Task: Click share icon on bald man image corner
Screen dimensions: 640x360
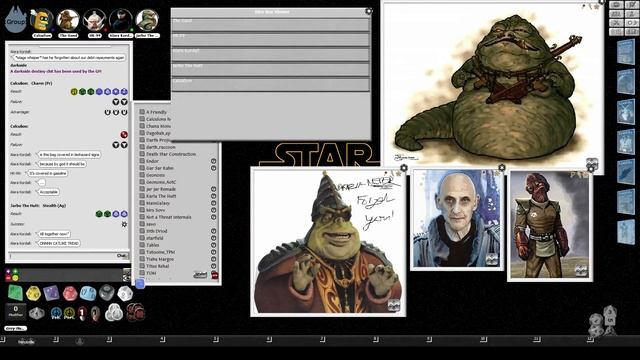Action: 492,259
